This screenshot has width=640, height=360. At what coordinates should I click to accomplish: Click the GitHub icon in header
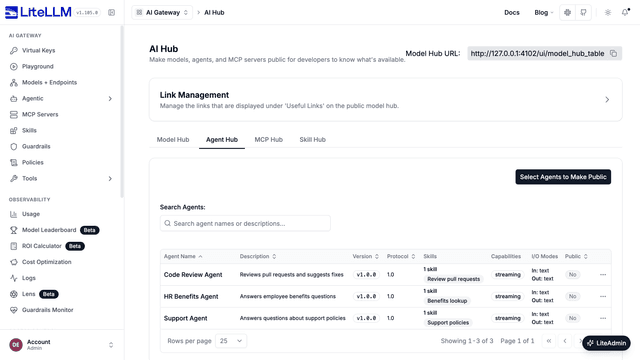click(584, 13)
